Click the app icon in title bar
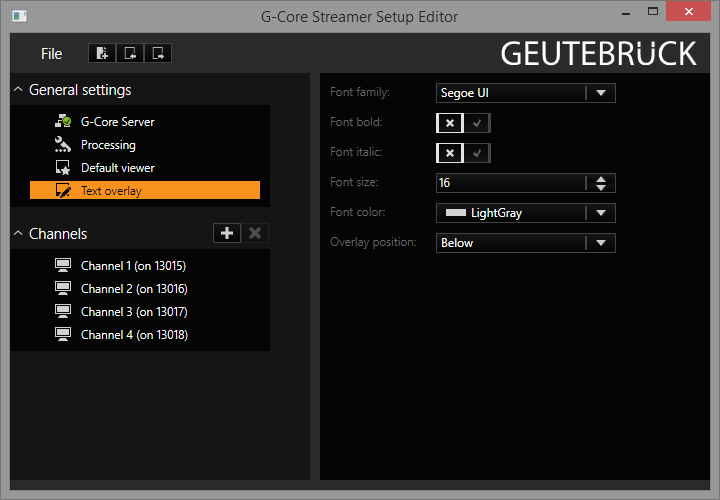The height and width of the screenshot is (500, 720). click(x=20, y=16)
